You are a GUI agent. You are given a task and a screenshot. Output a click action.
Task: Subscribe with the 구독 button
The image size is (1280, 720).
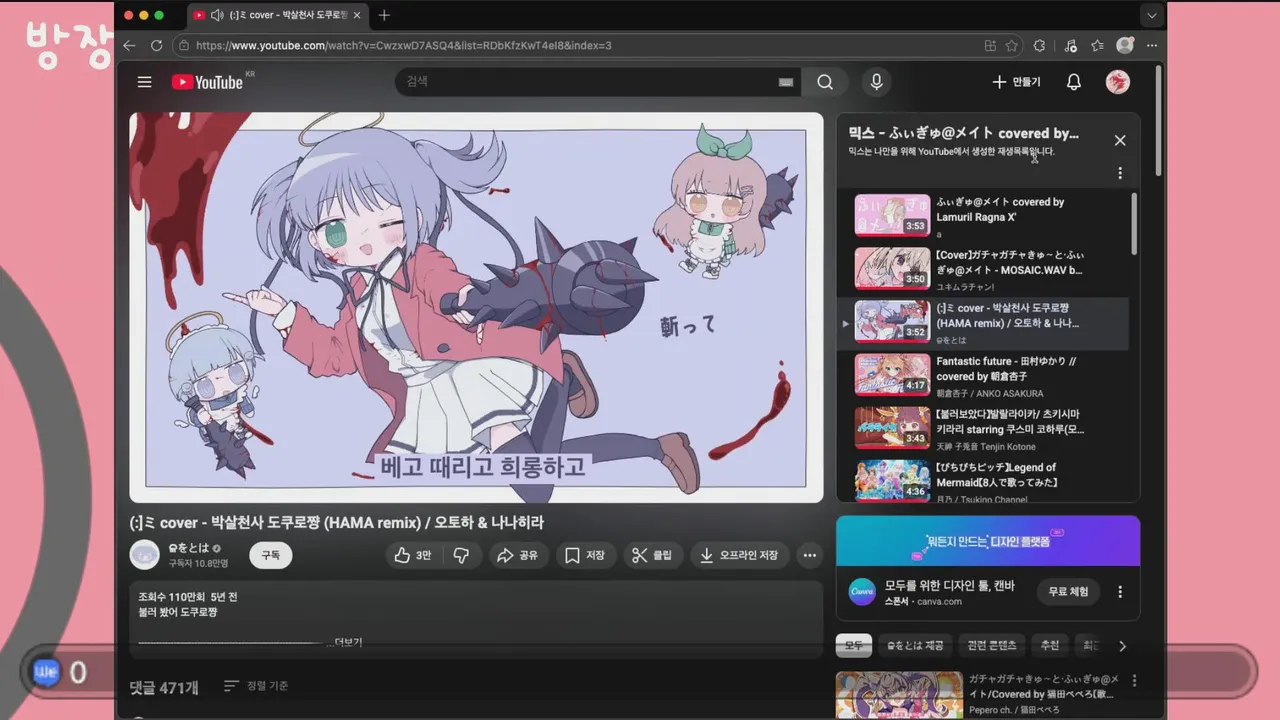tap(270, 555)
